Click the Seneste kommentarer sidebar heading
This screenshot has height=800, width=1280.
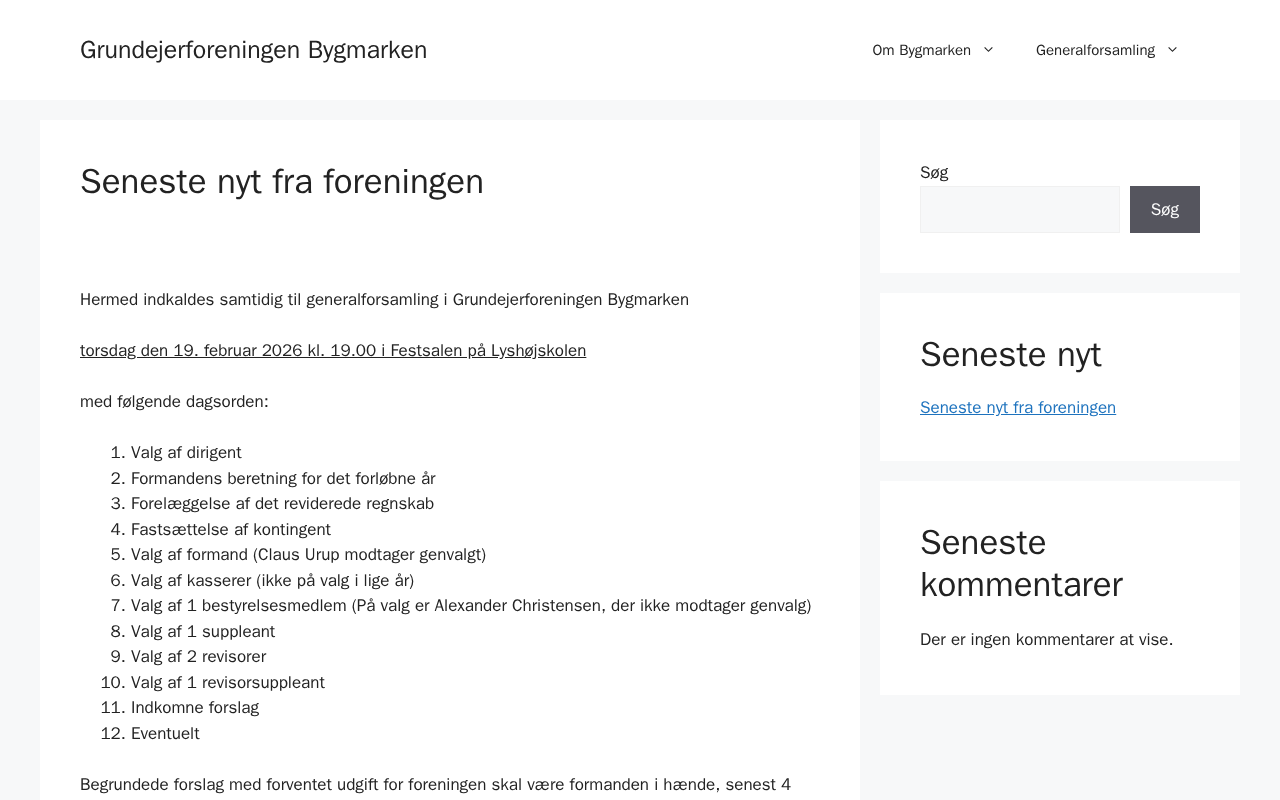point(1021,563)
